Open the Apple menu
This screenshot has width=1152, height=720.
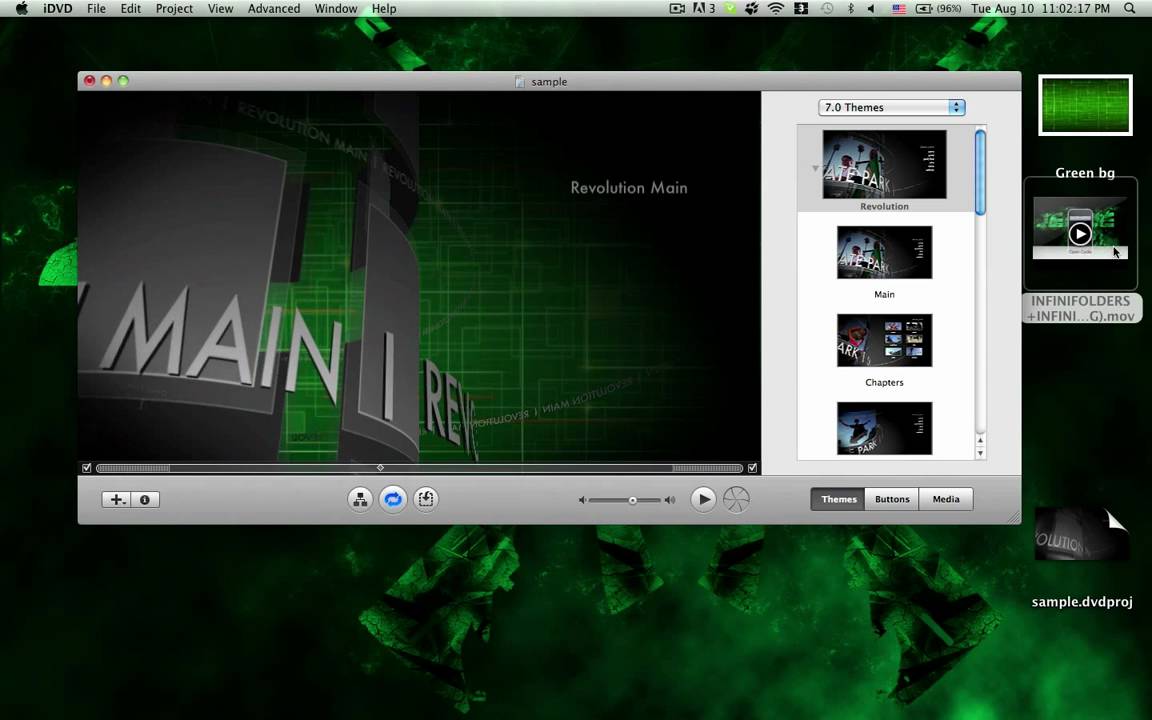pyautogui.click(x=21, y=9)
